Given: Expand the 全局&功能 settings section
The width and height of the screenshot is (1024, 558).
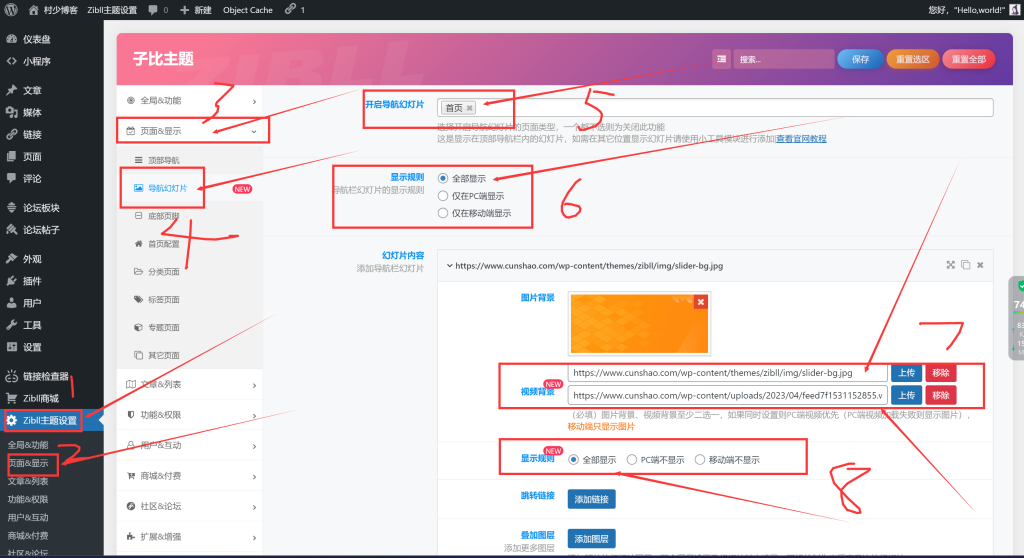Looking at the screenshot, I should pos(189,101).
